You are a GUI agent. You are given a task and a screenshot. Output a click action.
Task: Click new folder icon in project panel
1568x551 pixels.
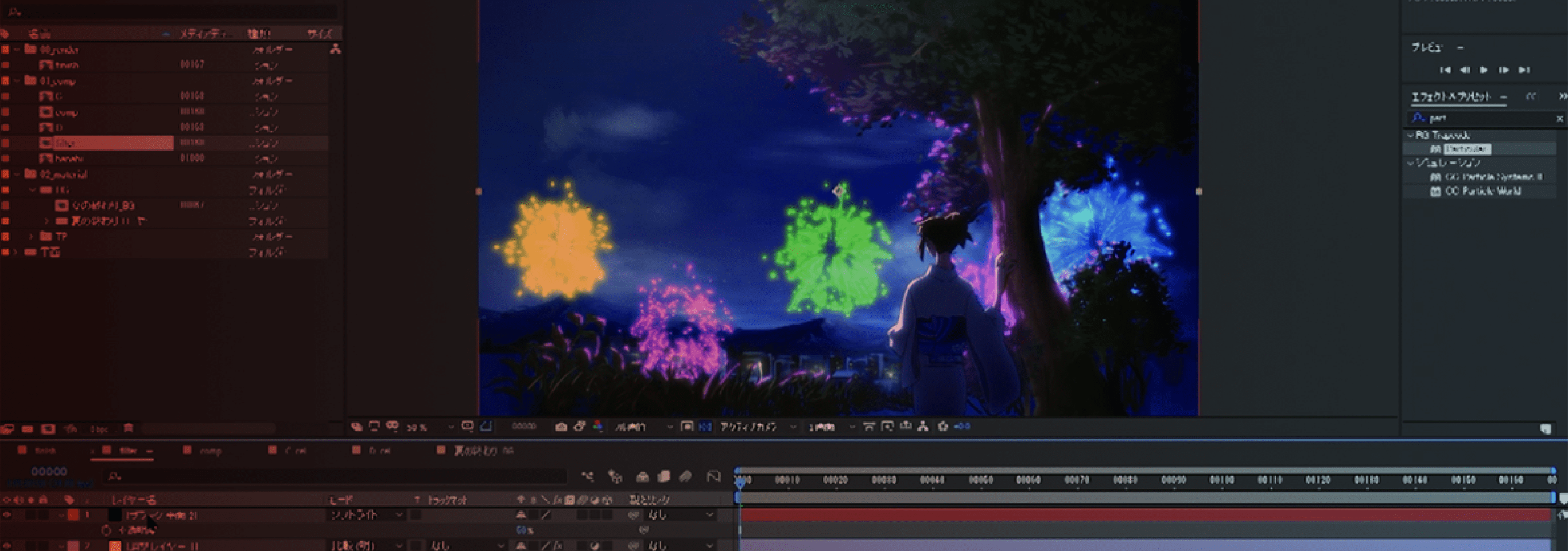28,429
